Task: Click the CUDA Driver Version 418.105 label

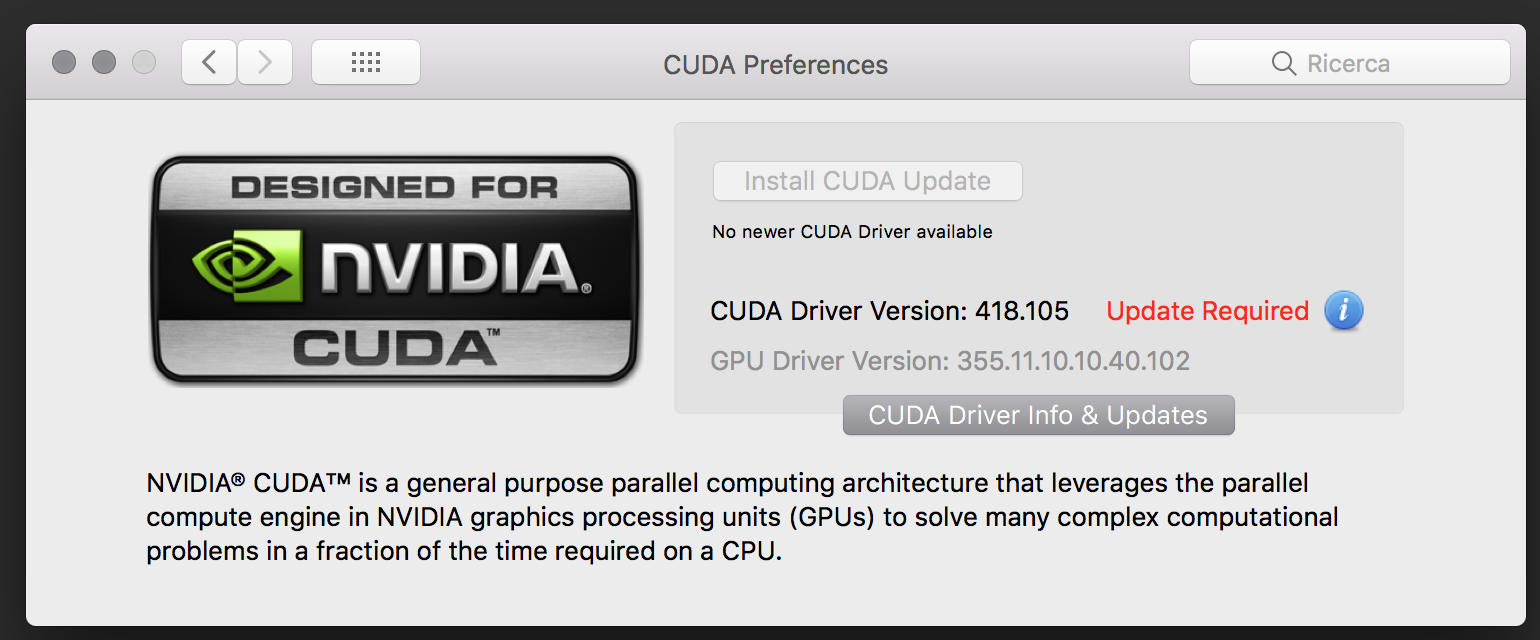Action: point(889,311)
